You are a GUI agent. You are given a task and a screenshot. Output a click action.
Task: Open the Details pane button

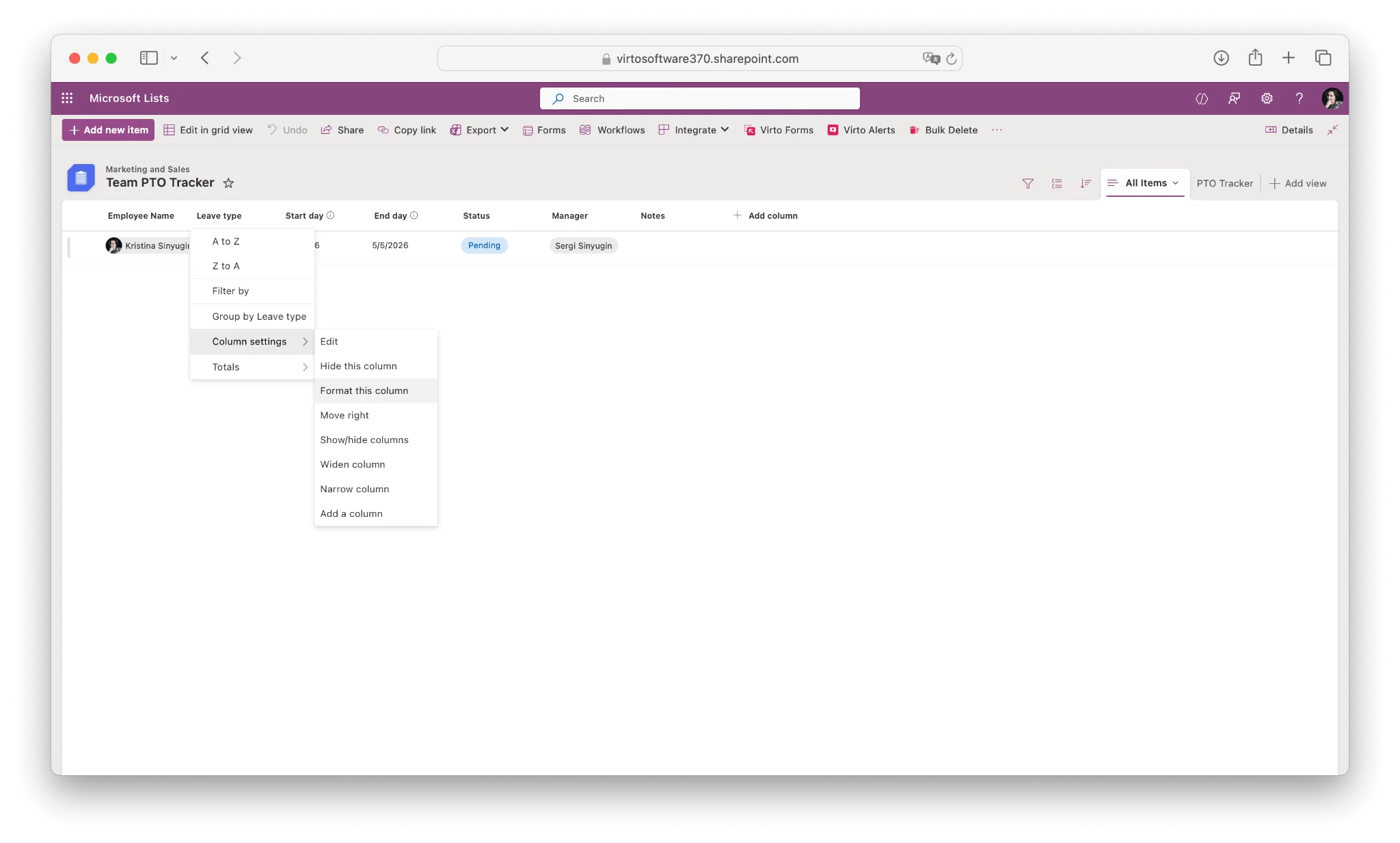[x=1289, y=130]
